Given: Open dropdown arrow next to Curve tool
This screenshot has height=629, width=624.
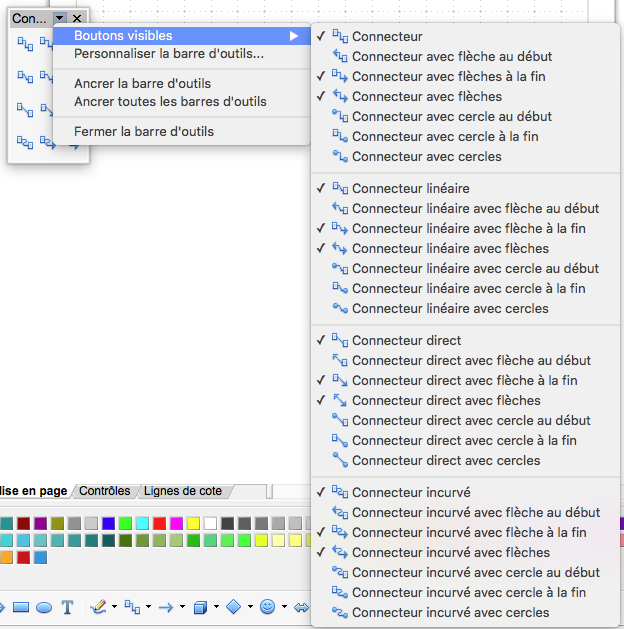Looking at the screenshot, I should click(114, 607).
